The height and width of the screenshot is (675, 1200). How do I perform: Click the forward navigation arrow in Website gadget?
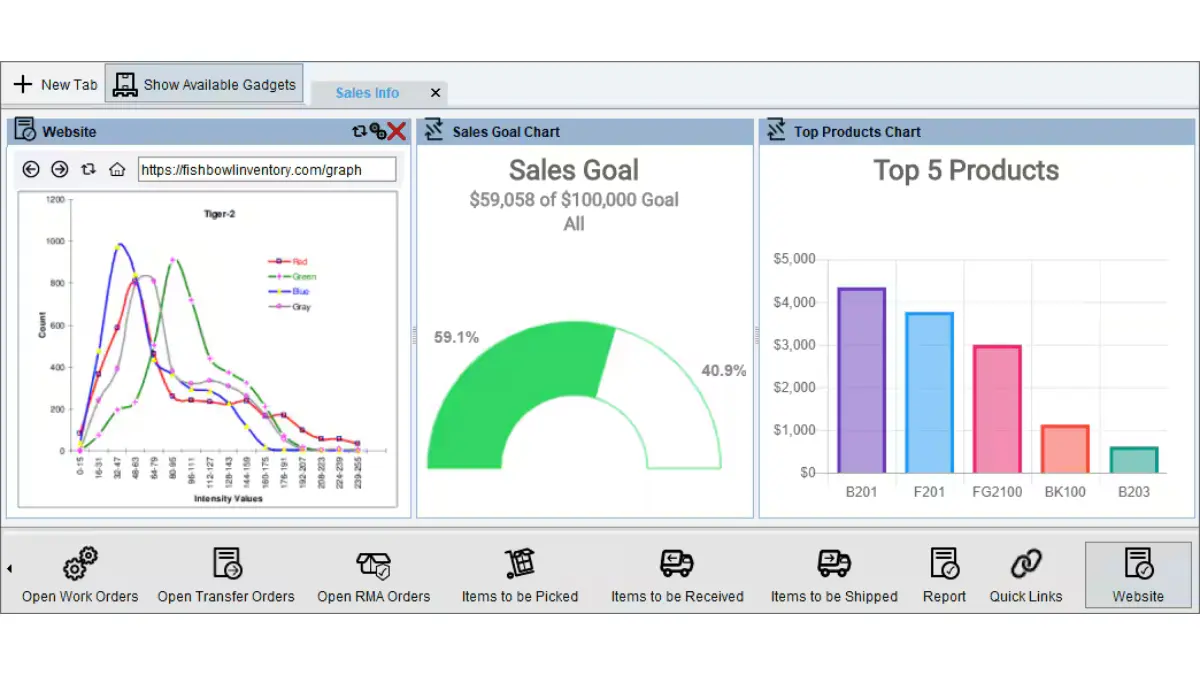(x=58, y=169)
